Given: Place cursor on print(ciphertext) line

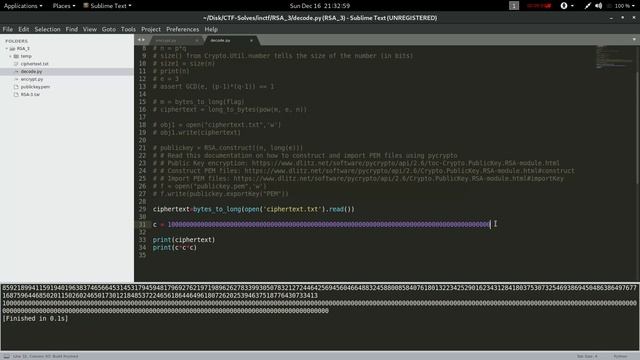Looking at the screenshot, I should (x=184, y=240).
